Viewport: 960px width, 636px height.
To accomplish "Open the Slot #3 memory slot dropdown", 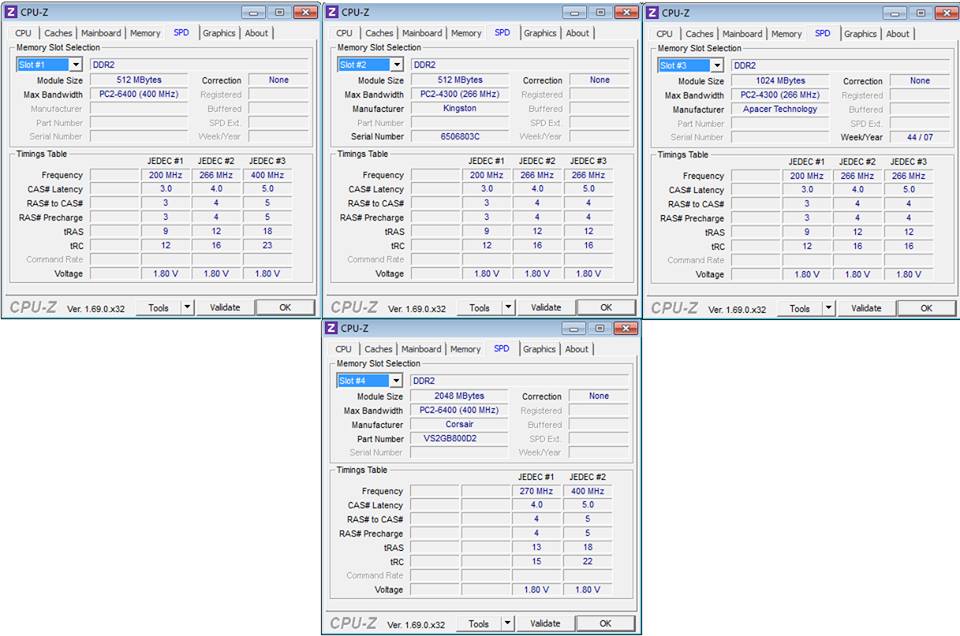I will 716,66.
